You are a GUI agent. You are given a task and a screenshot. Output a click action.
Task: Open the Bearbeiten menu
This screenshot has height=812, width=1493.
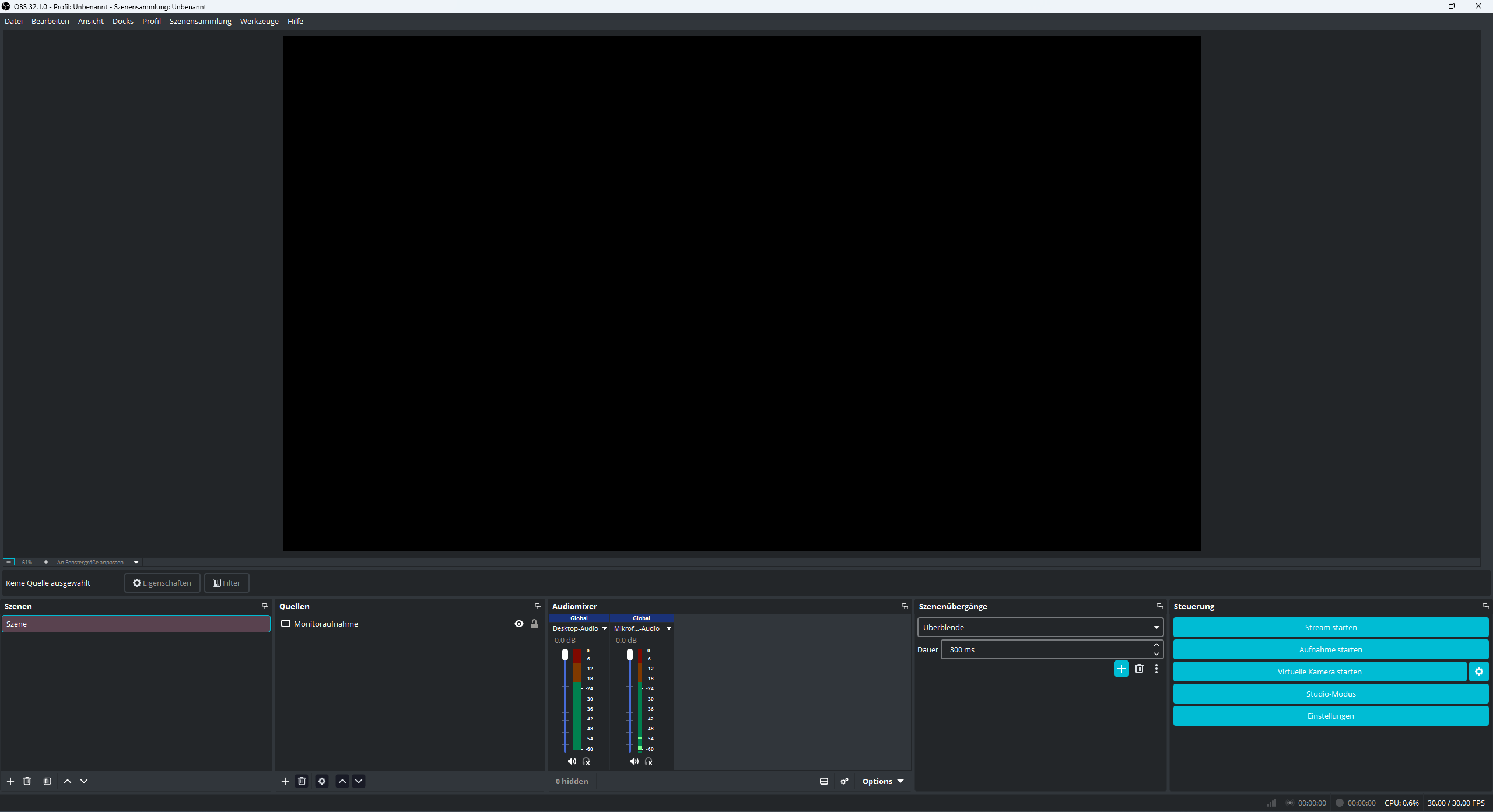tap(50, 21)
